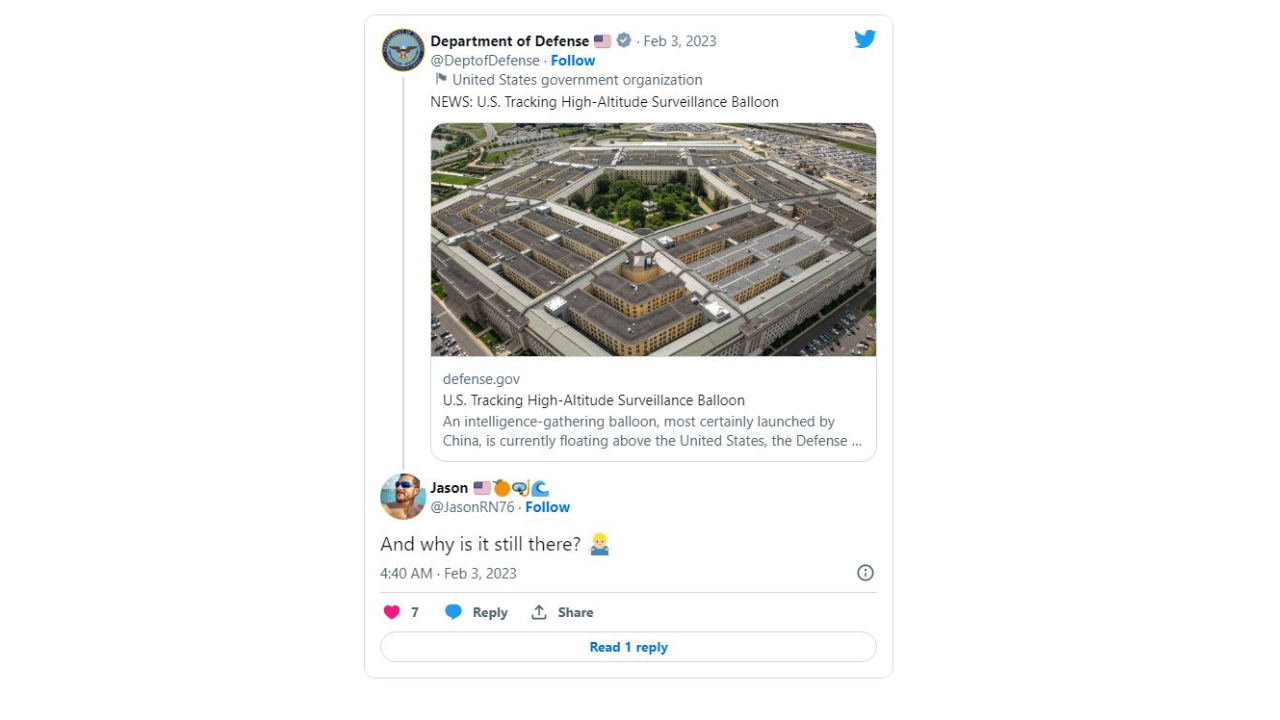Follow the @DeptofDefense account
Viewport: 1280px width, 720px height.
tap(573, 60)
